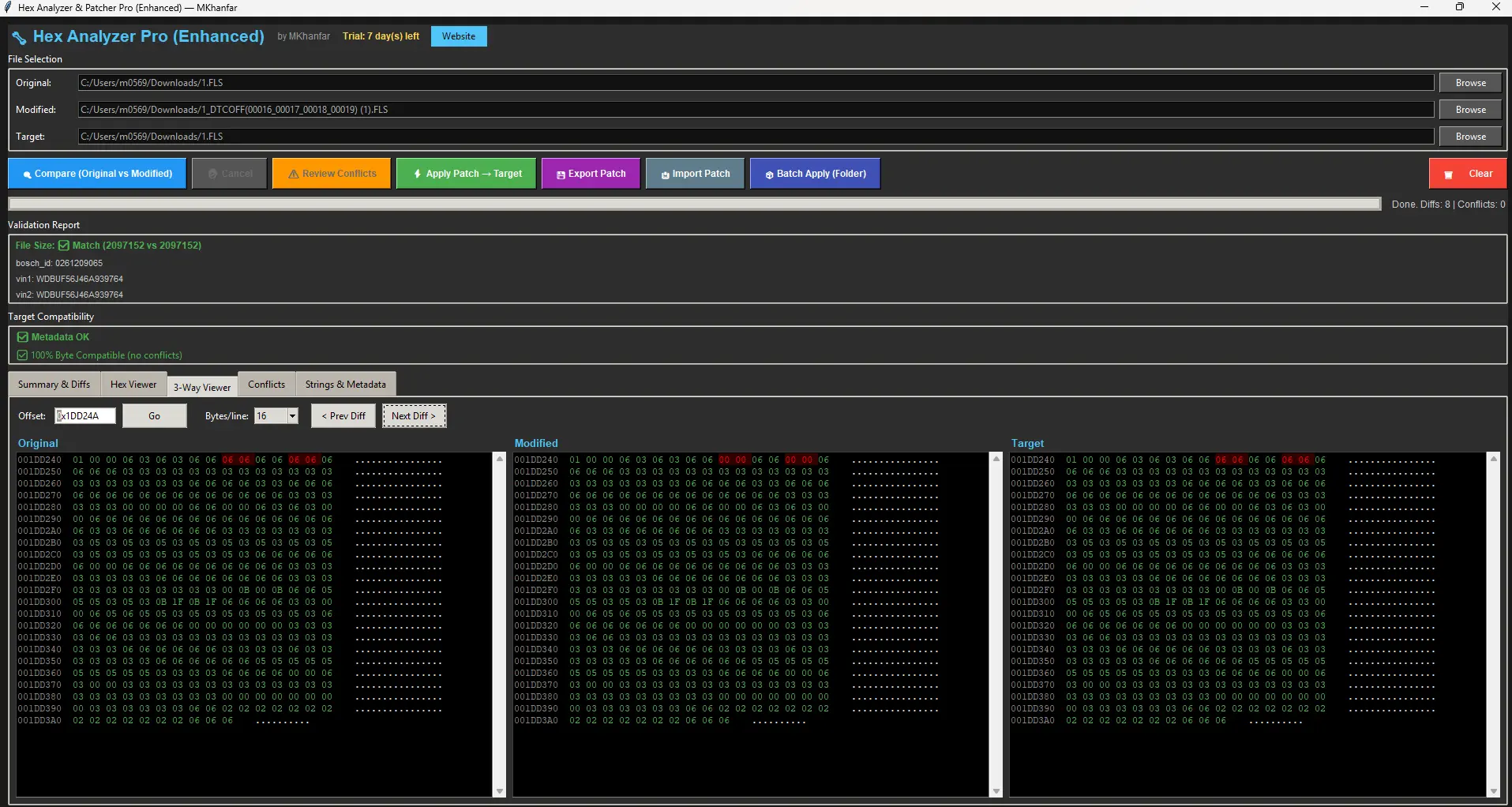The height and width of the screenshot is (807, 1512).
Task: Toggle the File Size Match indicator
Action: [x=65, y=245]
